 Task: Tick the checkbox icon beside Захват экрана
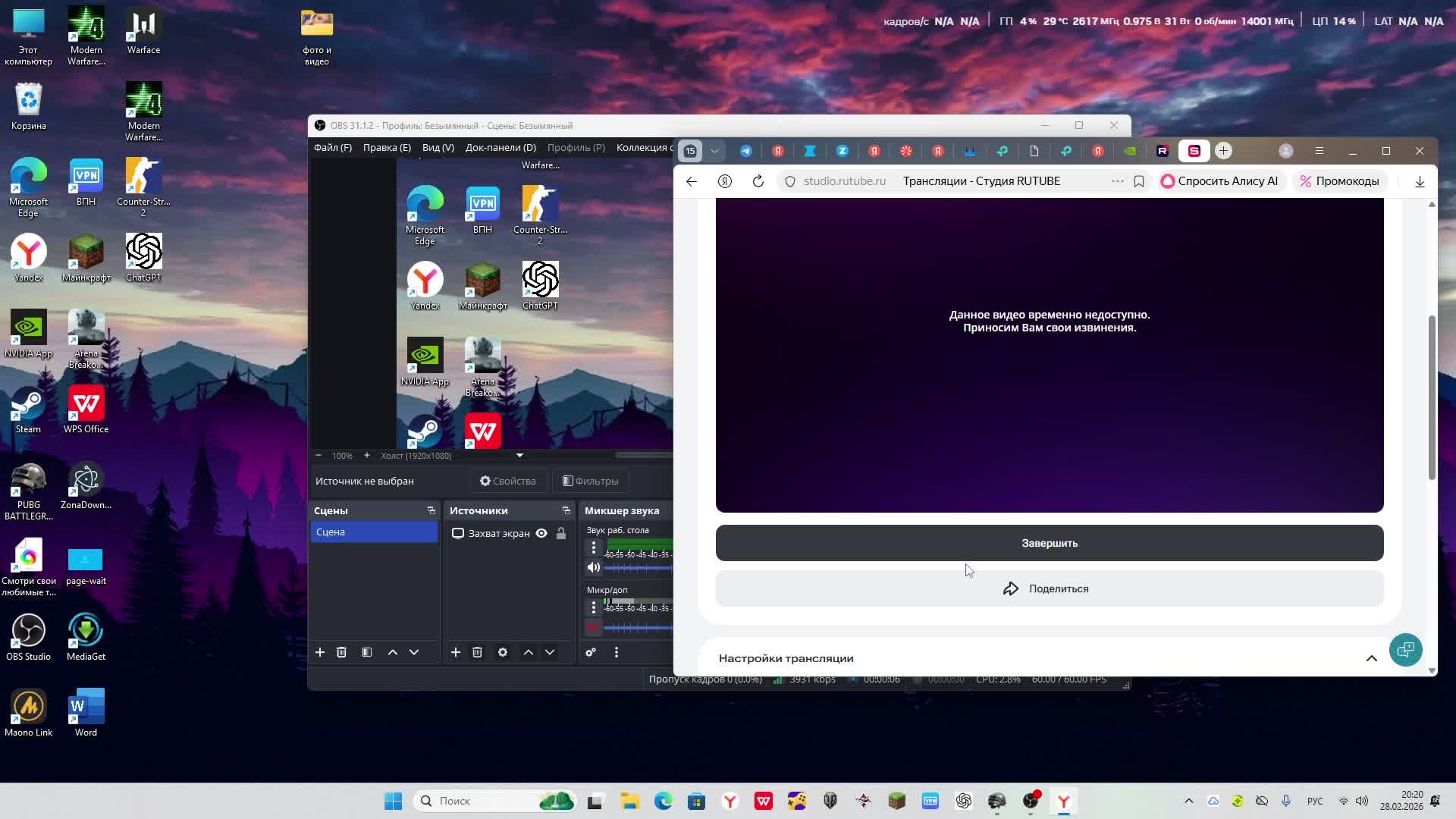click(x=458, y=533)
